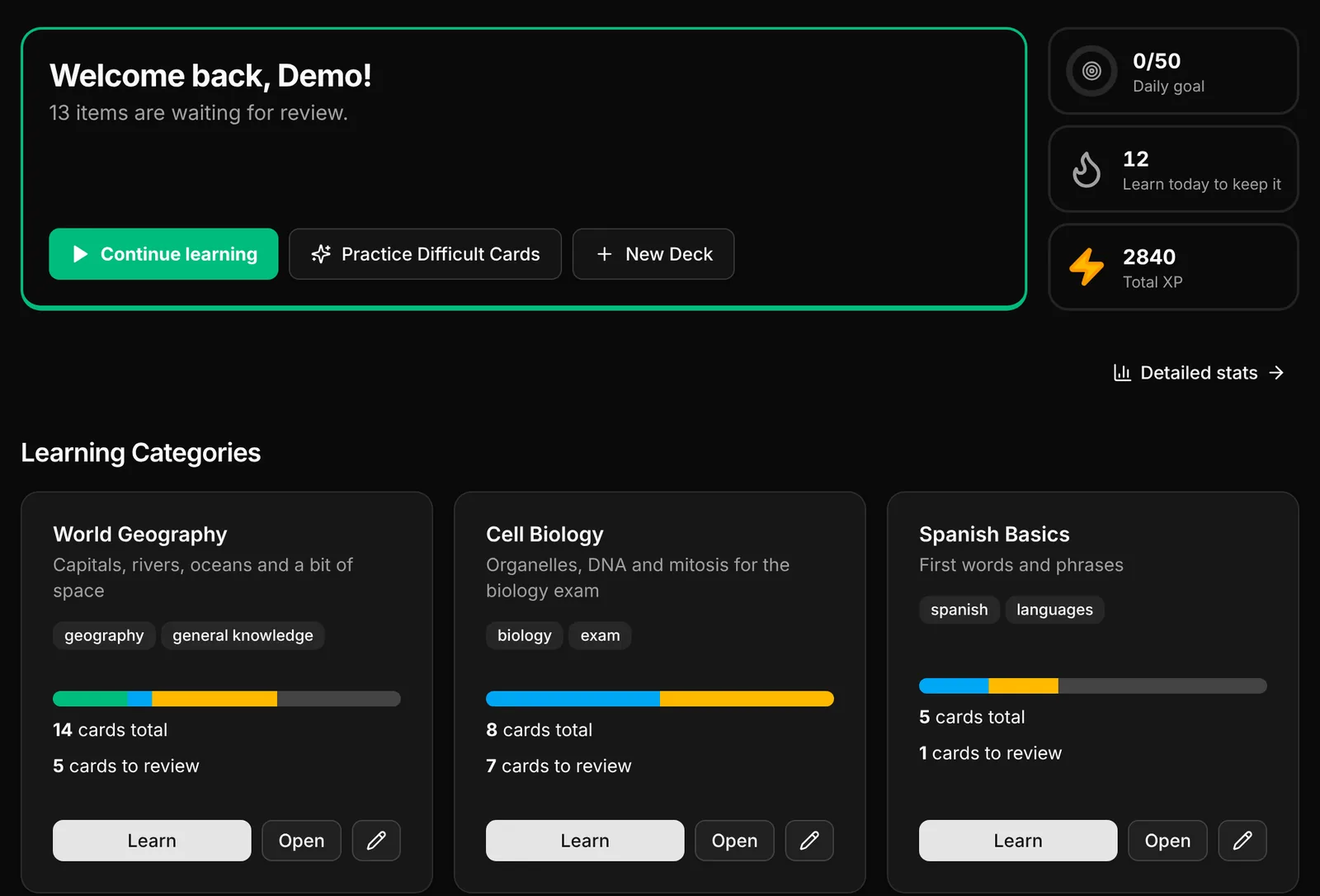Click the World Geography title
This screenshot has width=1320, height=896.
tap(140, 535)
